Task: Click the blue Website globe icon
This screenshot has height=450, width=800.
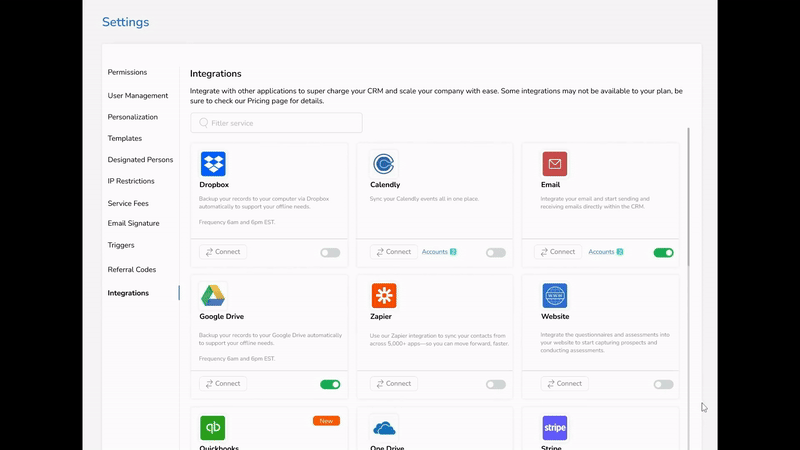Action: tap(555, 295)
